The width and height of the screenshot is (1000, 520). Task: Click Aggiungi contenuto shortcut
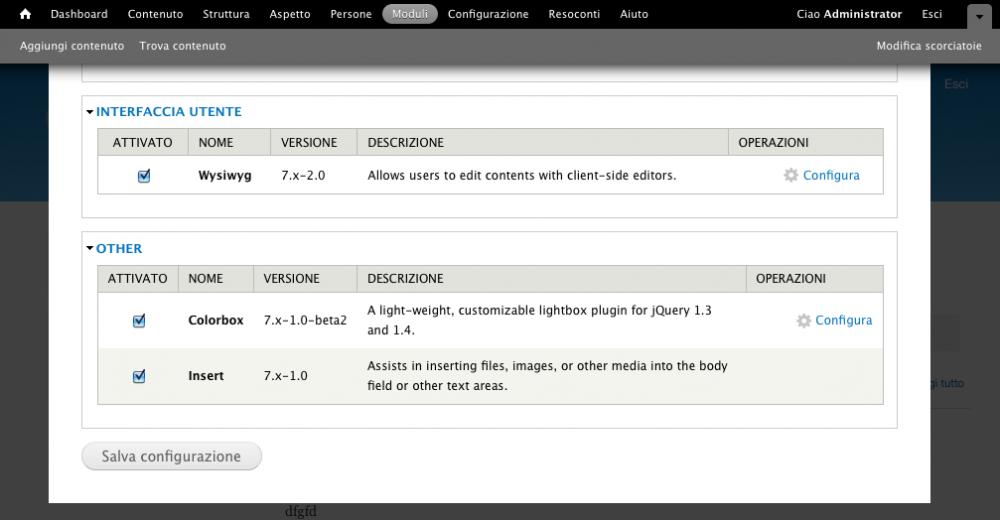(x=72, y=46)
